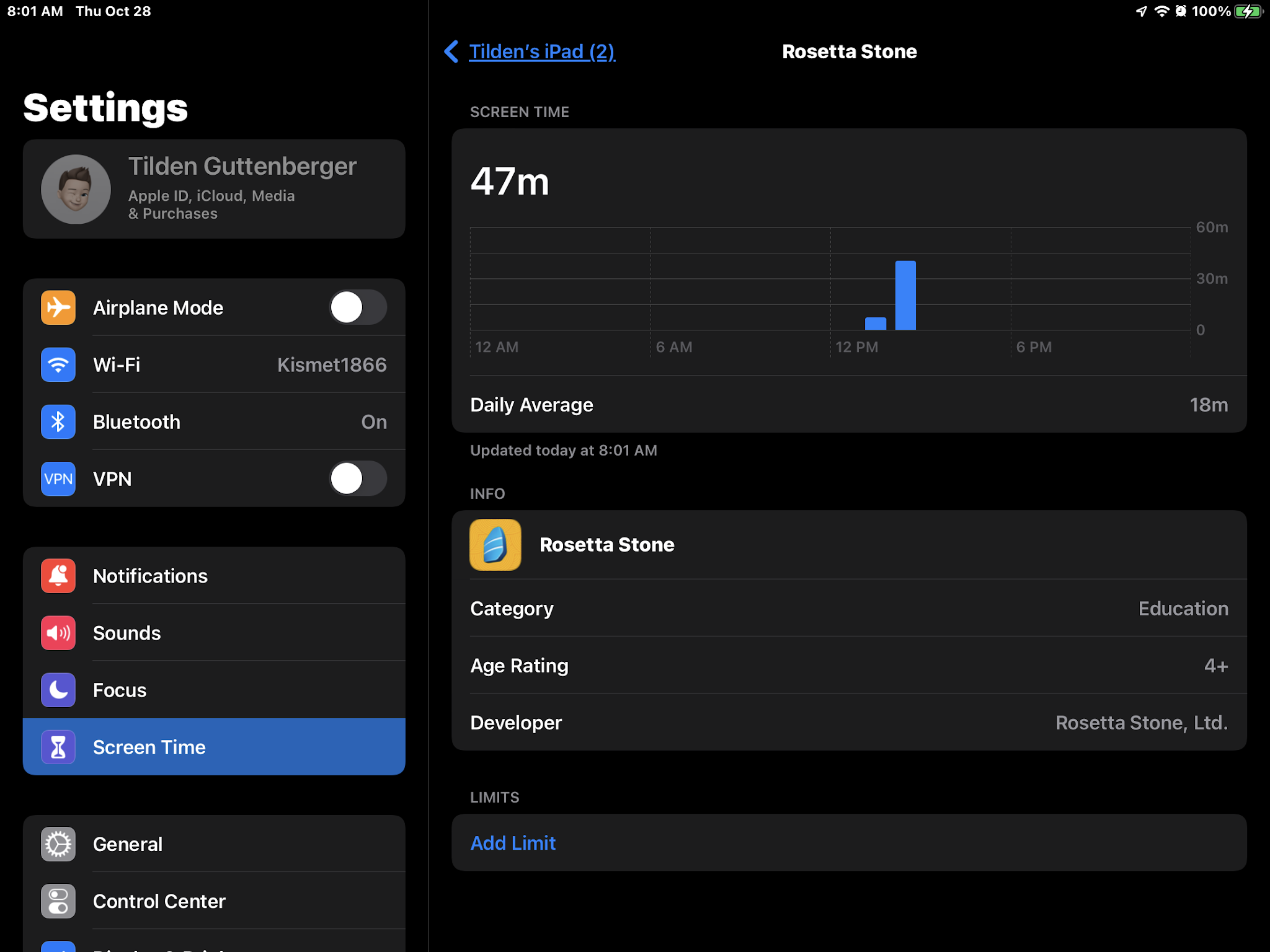Tap the Wi-Fi icon
Viewport: 1270px width, 952px height.
58,364
